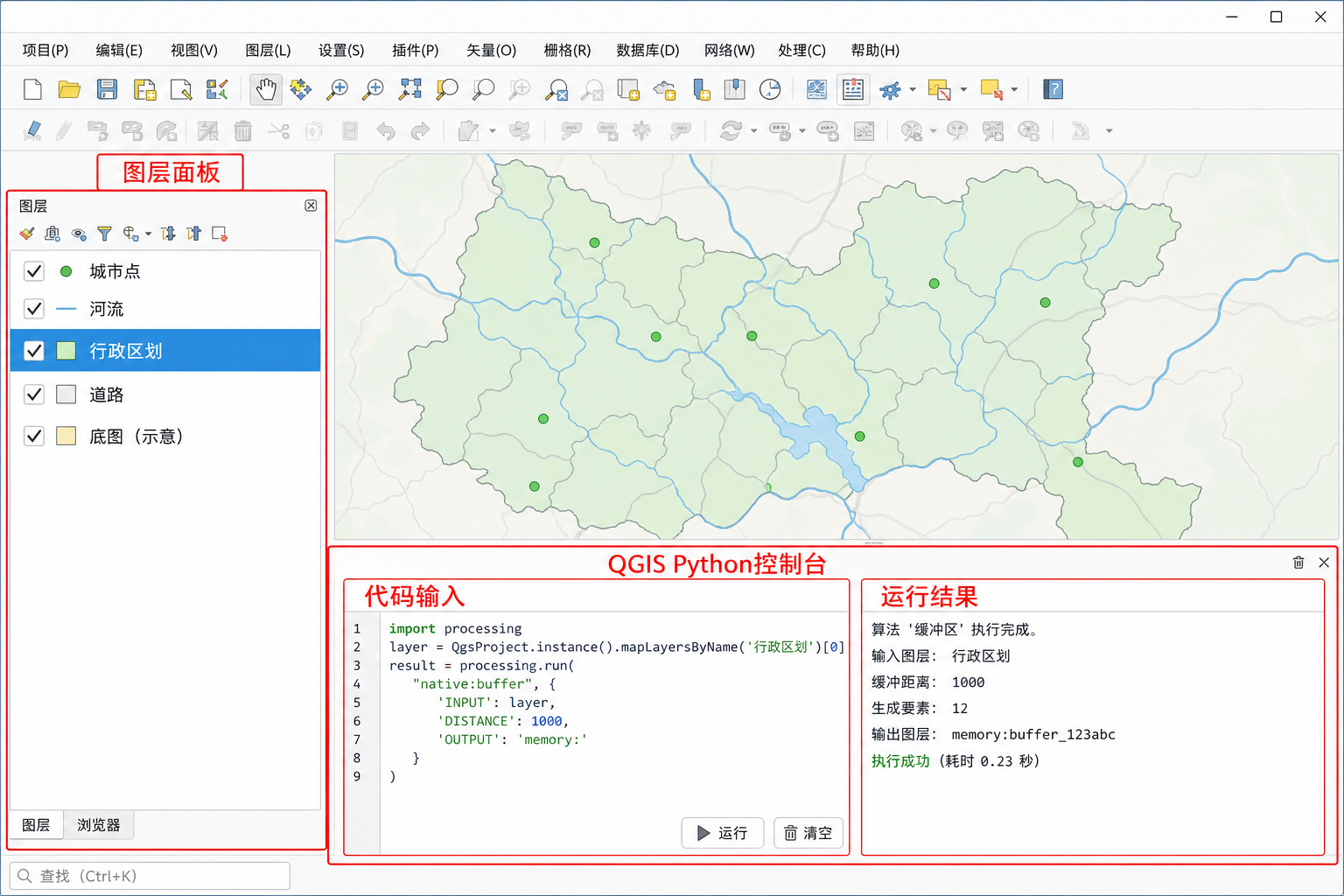Click the 查找 (Ctrl+K) search field
1344x896 pixels.
pyautogui.click(x=150, y=876)
